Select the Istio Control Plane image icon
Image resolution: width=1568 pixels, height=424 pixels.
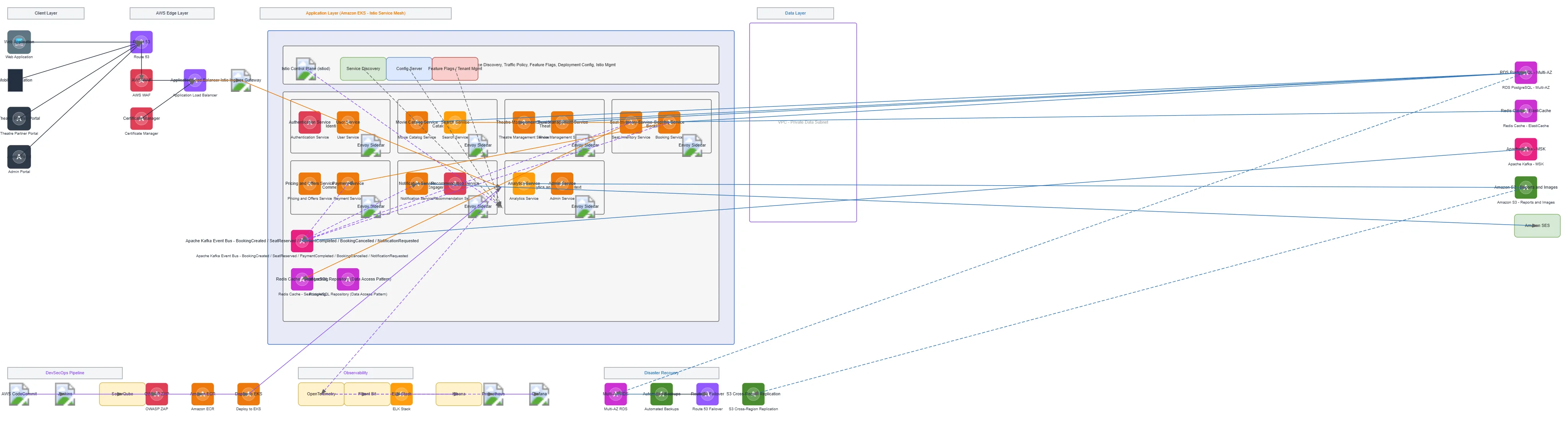pos(306,69)
